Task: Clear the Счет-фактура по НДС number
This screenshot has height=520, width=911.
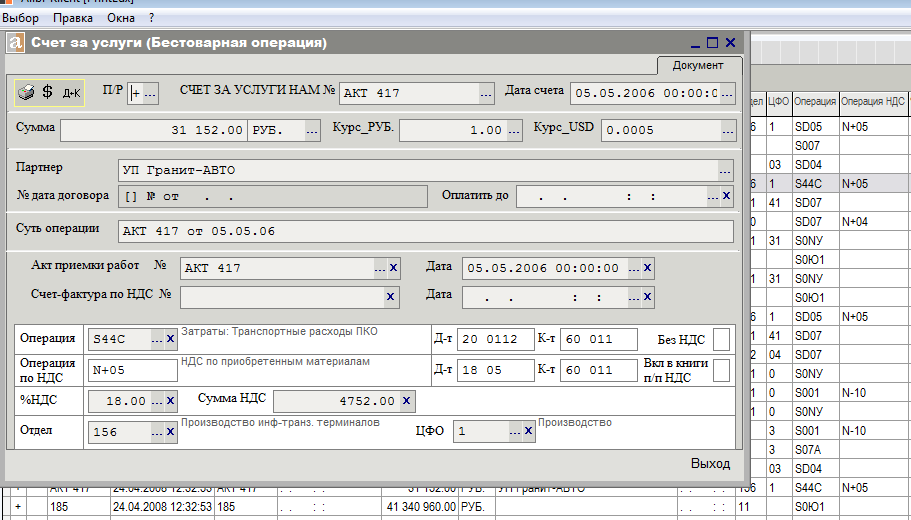Action: click(x=390, y=297)
